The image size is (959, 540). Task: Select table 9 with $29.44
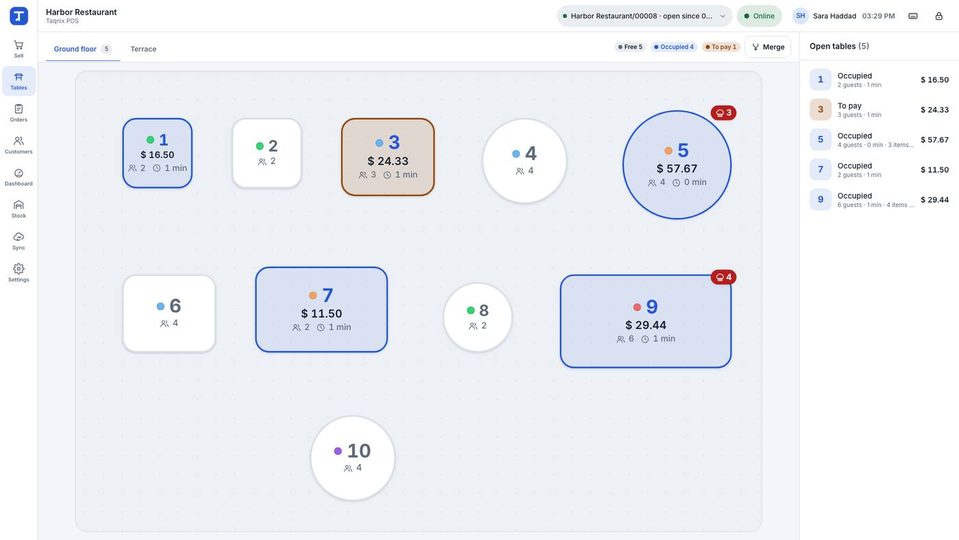646,321
